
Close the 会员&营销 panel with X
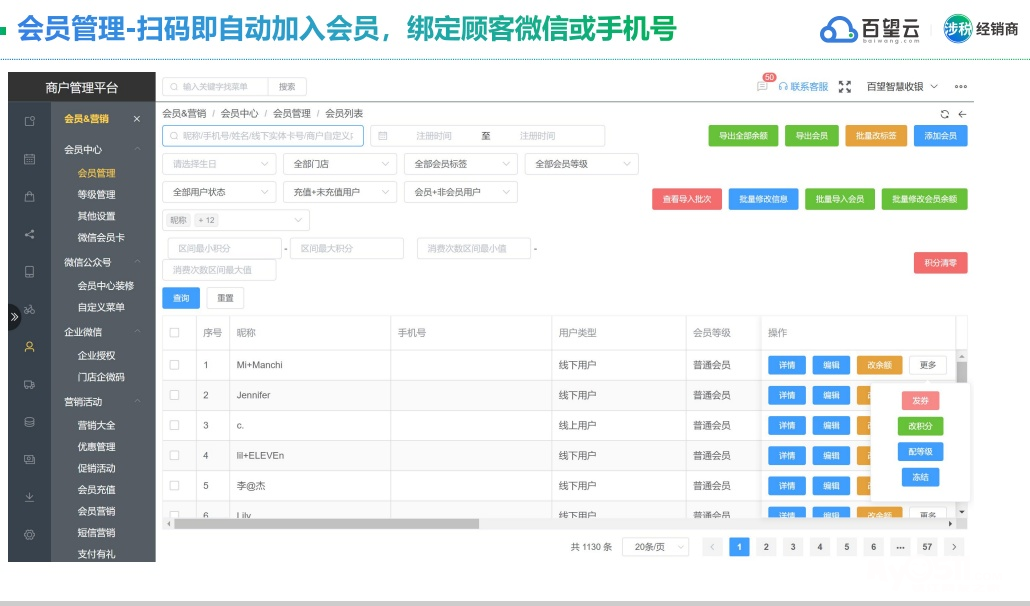click(x=137, y=119)
